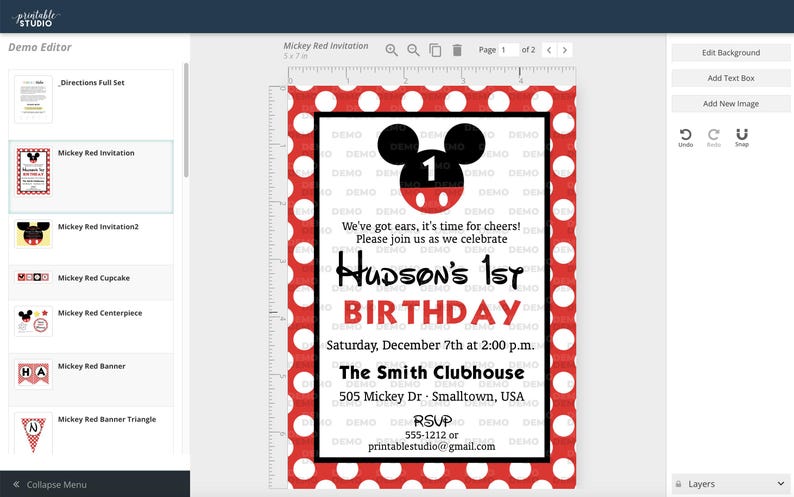Viewport: 794px width, 497px height.
Task: Select the red BIRTHDAY text on invitation
Action: tap(432, 313)
